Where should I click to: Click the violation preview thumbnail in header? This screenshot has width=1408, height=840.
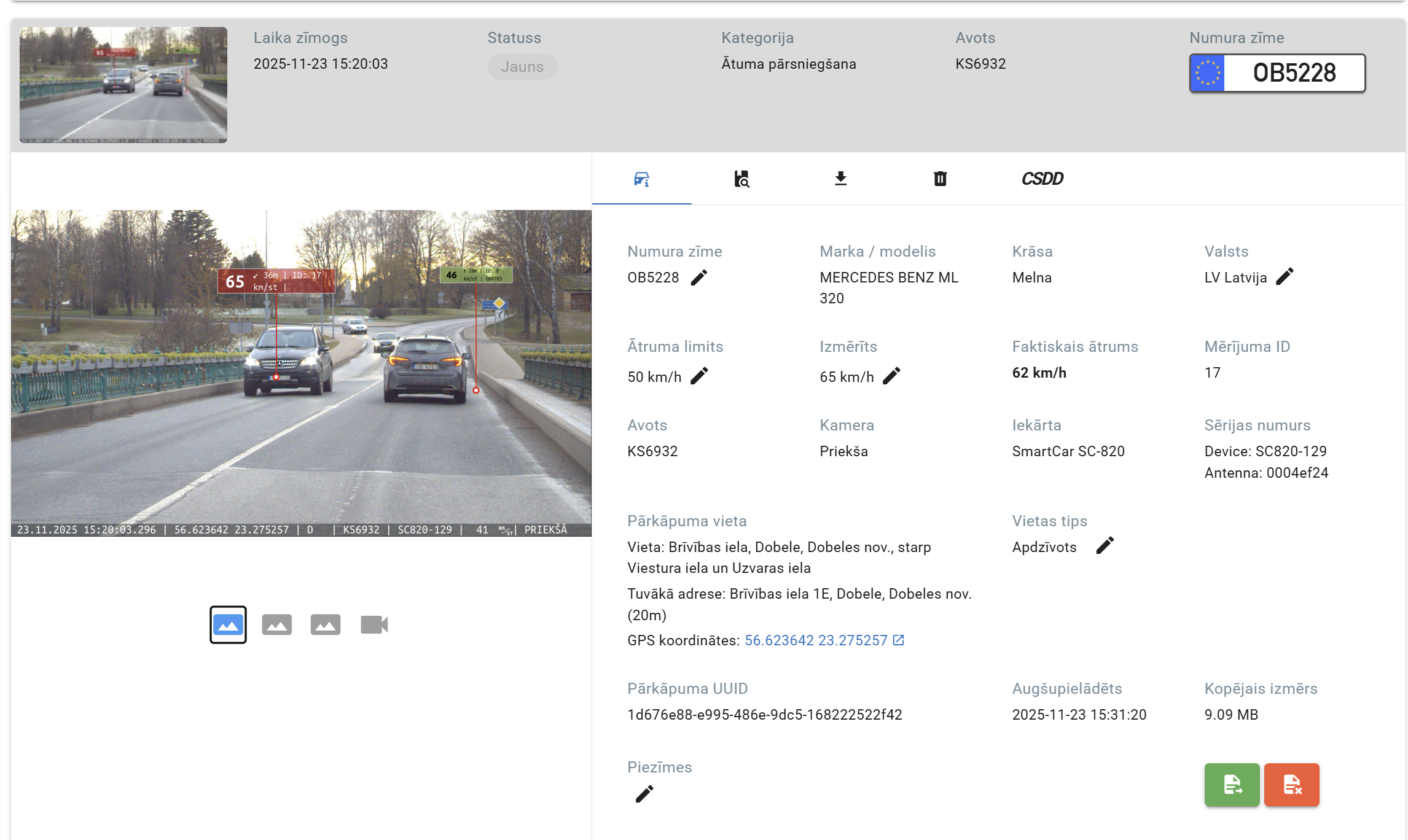123,85
